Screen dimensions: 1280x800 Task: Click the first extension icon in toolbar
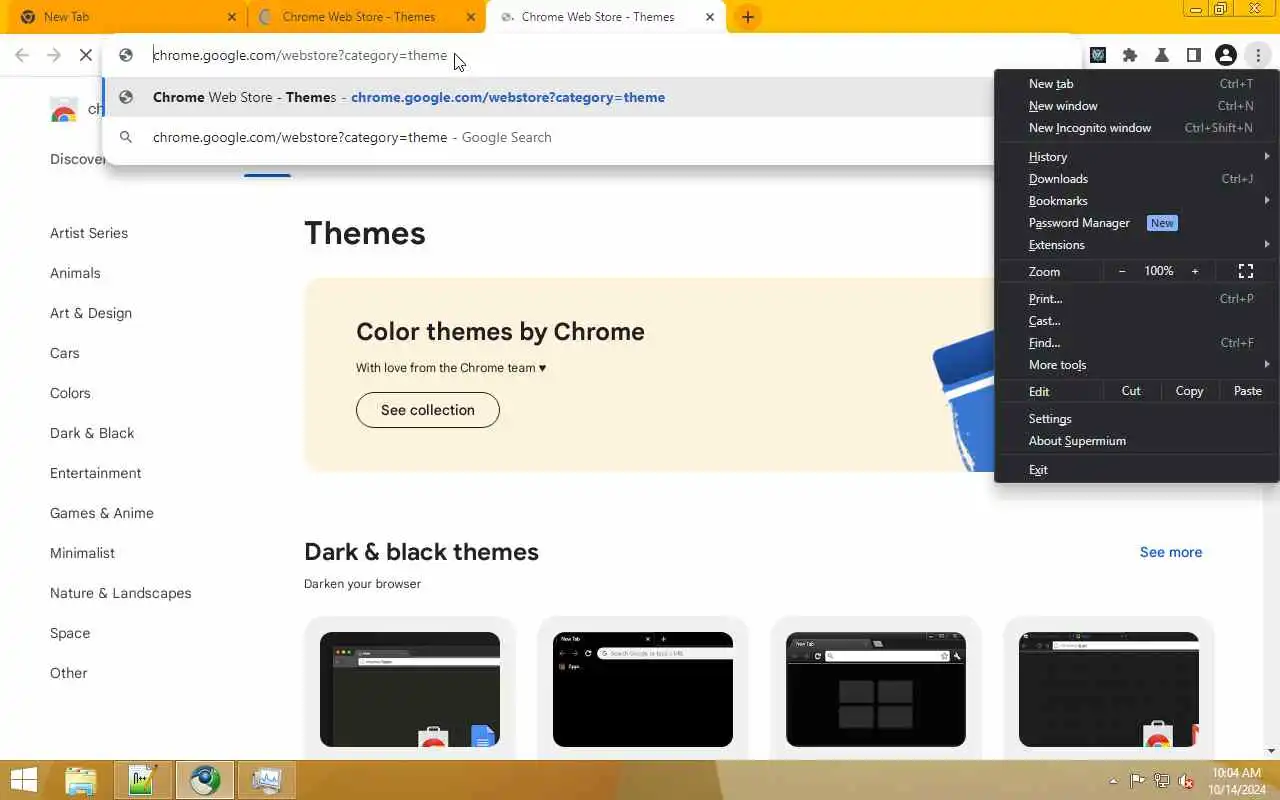pos(1098,55)
